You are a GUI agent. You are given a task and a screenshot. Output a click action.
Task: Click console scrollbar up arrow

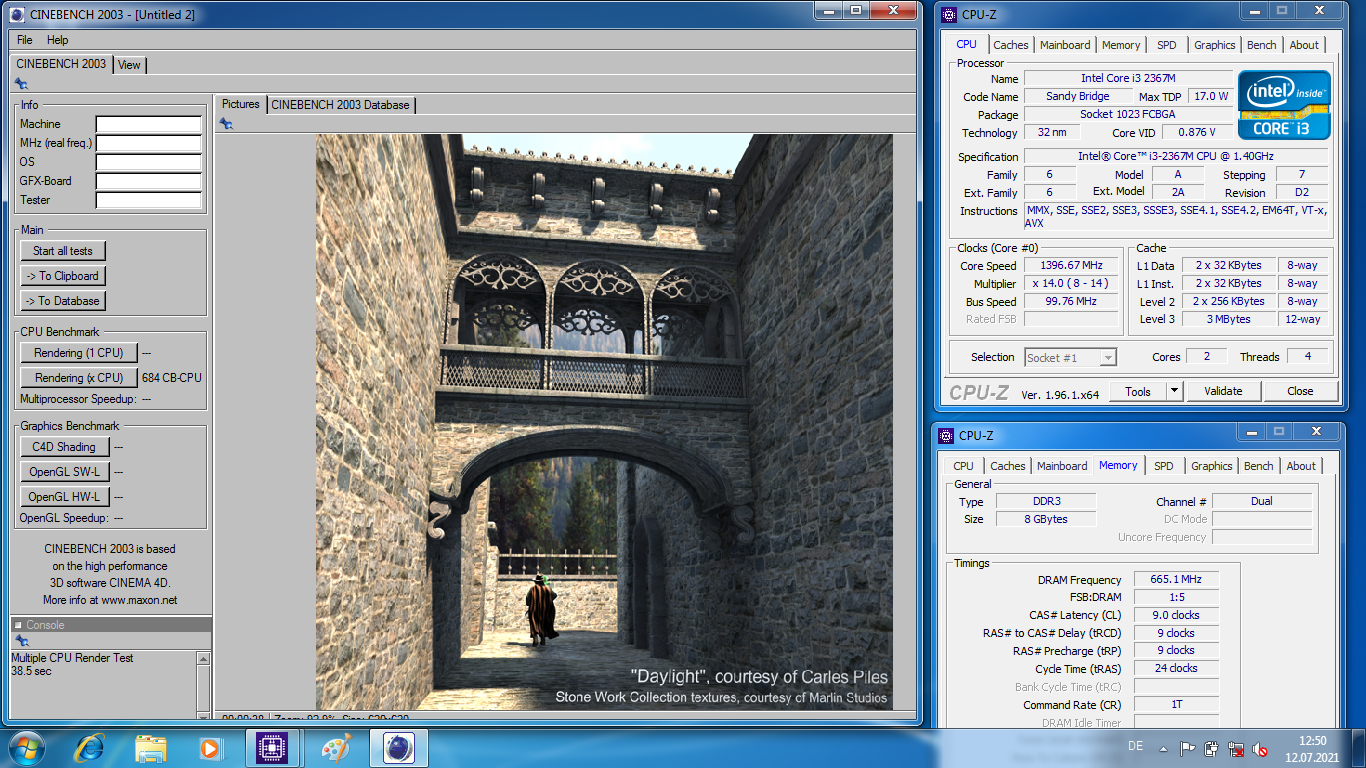pyautogui.click(x=203, y=659)
